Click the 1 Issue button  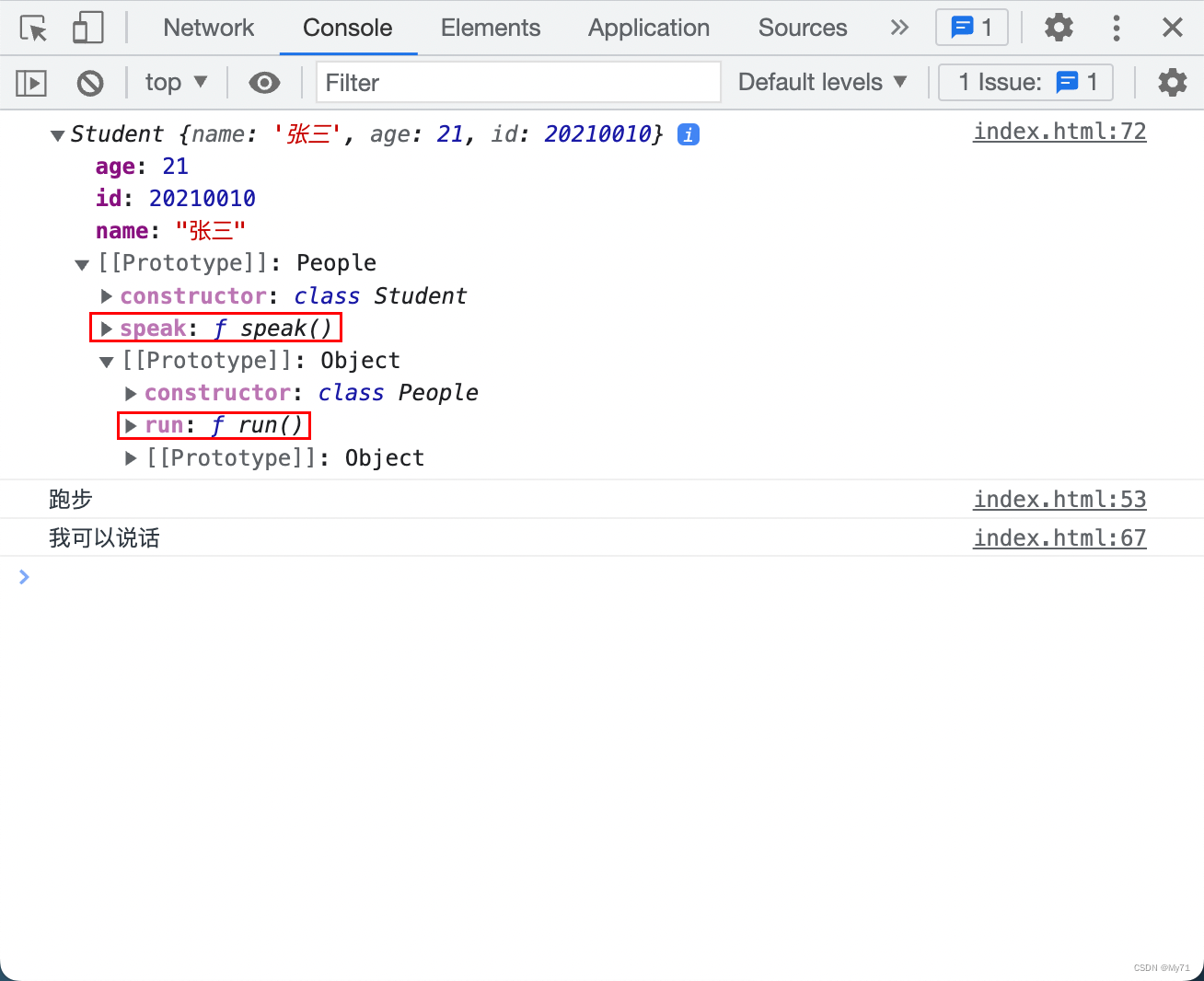[1025, 83]
